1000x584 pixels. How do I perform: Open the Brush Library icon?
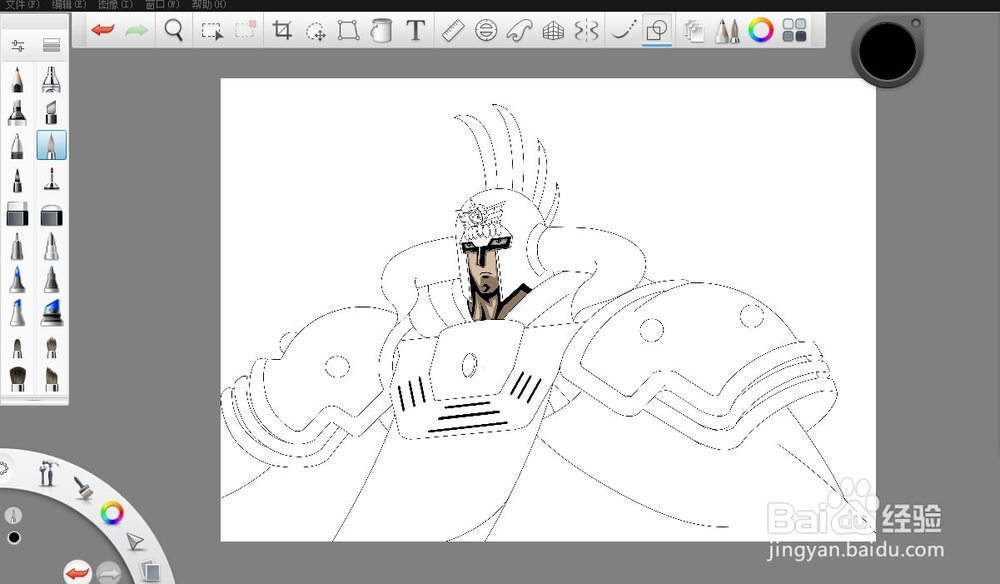52,45
